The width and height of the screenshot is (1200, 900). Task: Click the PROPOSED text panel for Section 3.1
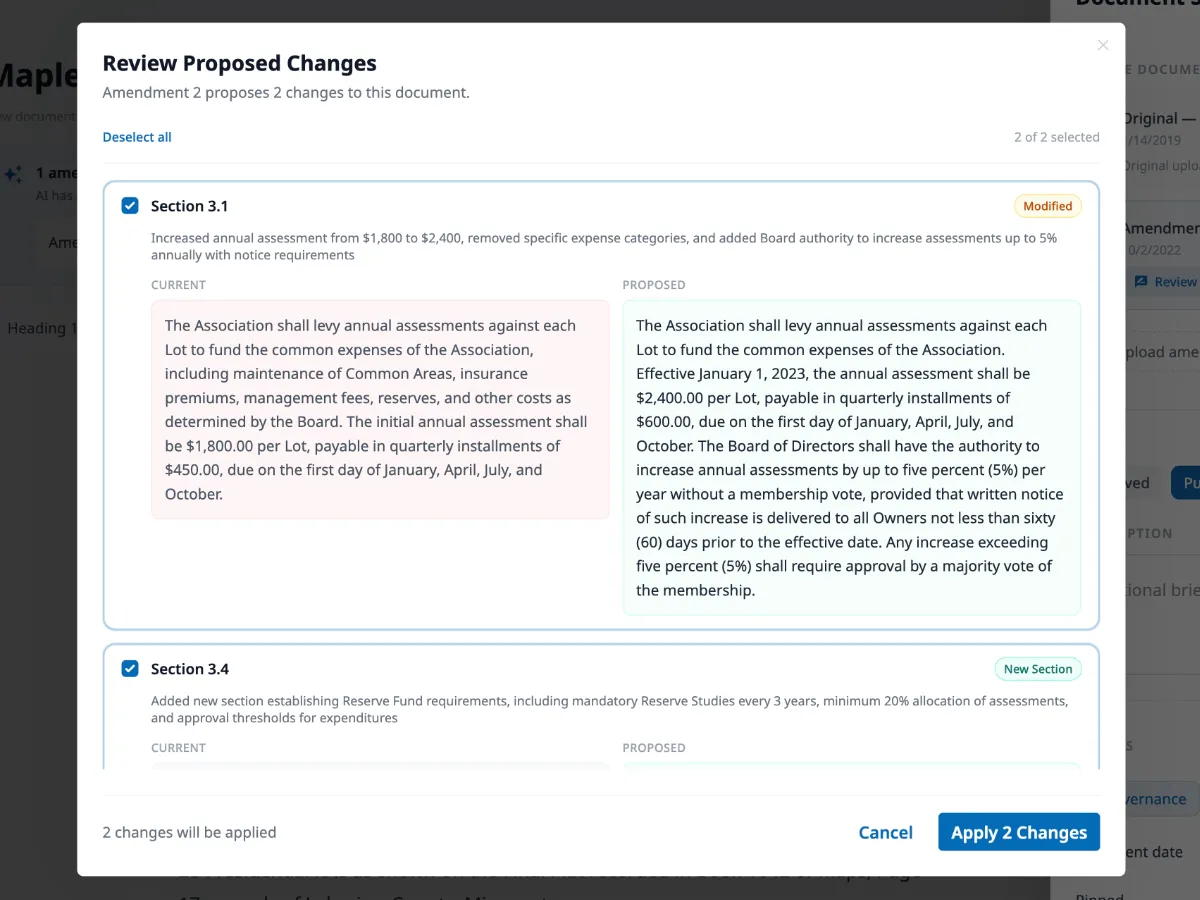[851, 457]
